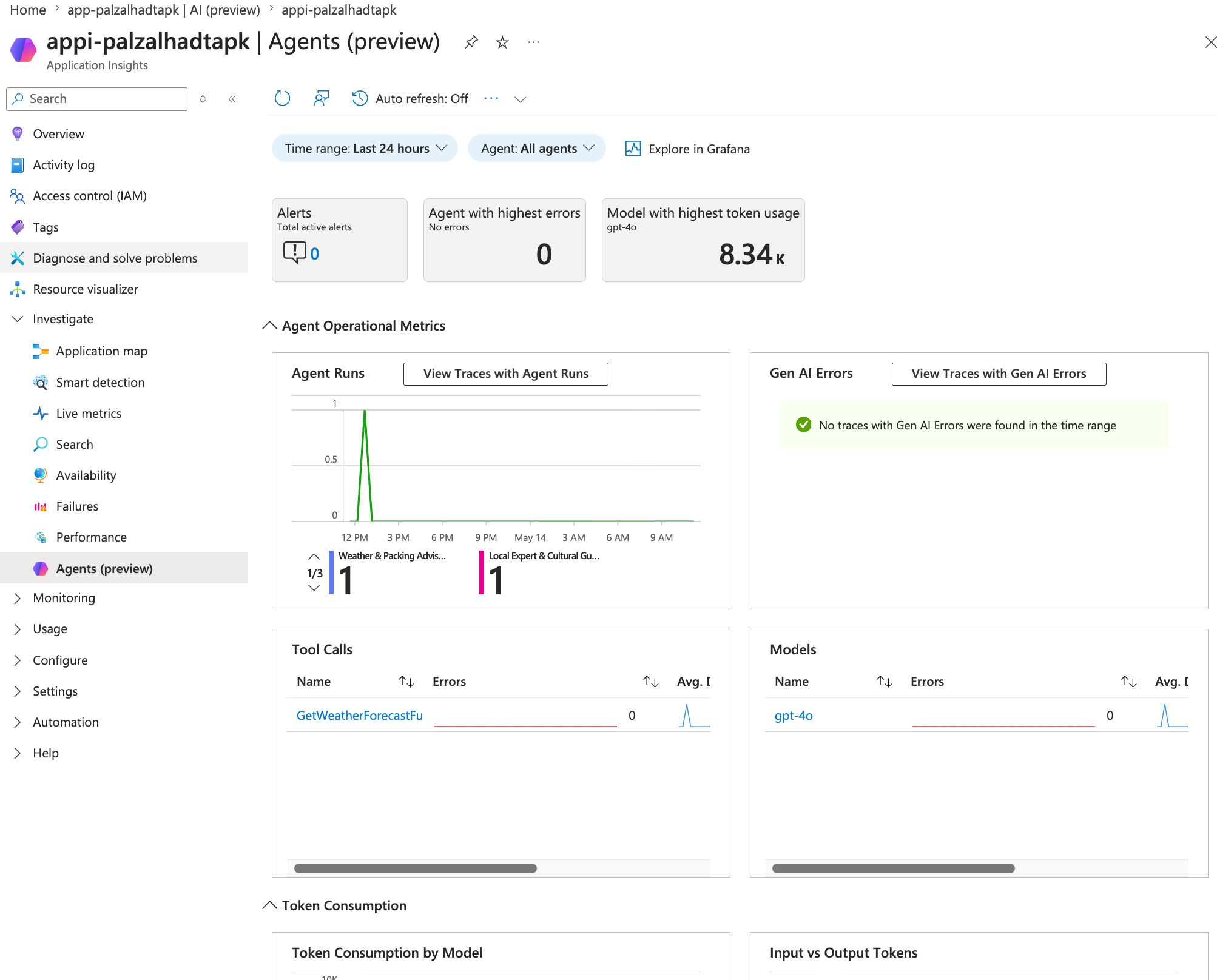
Task: Go to next legend page arrow
Action: click(x=314, y=588)
